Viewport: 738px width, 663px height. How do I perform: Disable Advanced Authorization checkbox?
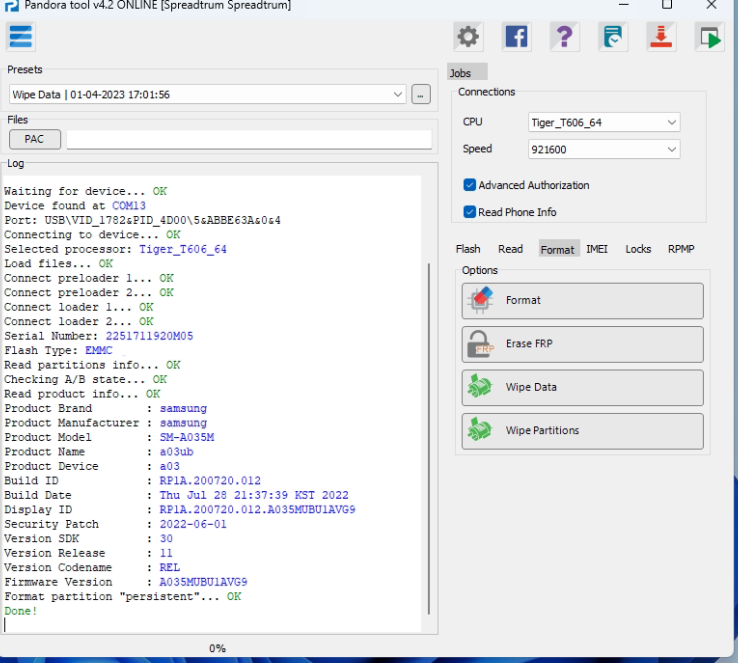(x=469, y=185)
